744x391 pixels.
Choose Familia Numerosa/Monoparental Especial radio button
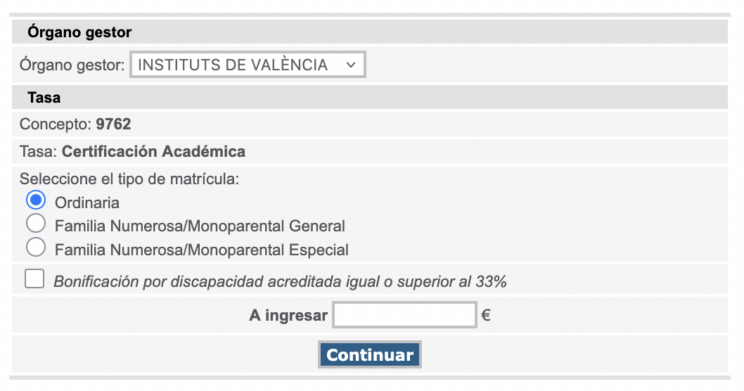coord(36,247)
